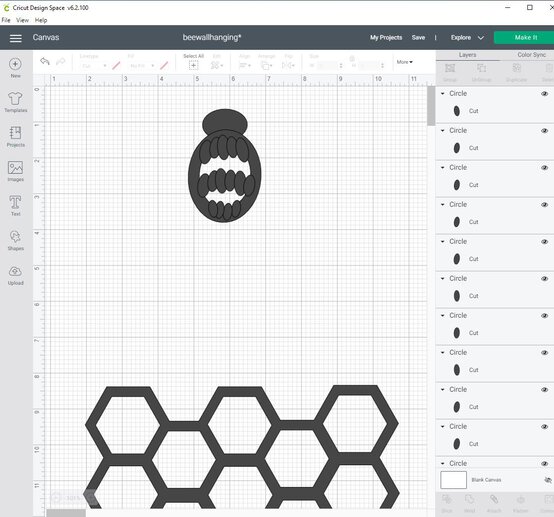This screenshot has height=517, width=554.
Task: Collapse the bottom Circle layer above Blank Canvas
Action: coord(443,463)
